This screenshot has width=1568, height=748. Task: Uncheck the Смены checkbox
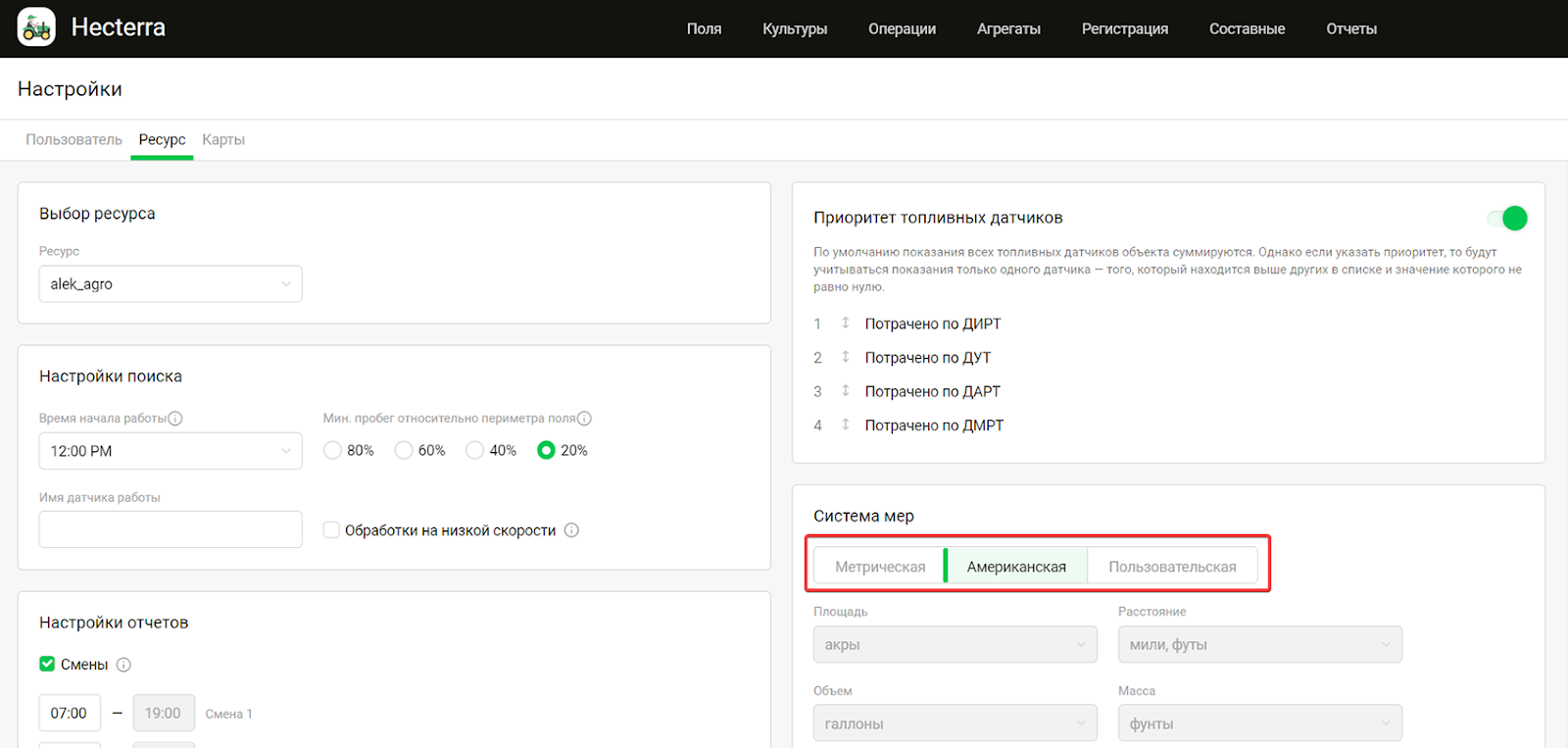[47, 664]
